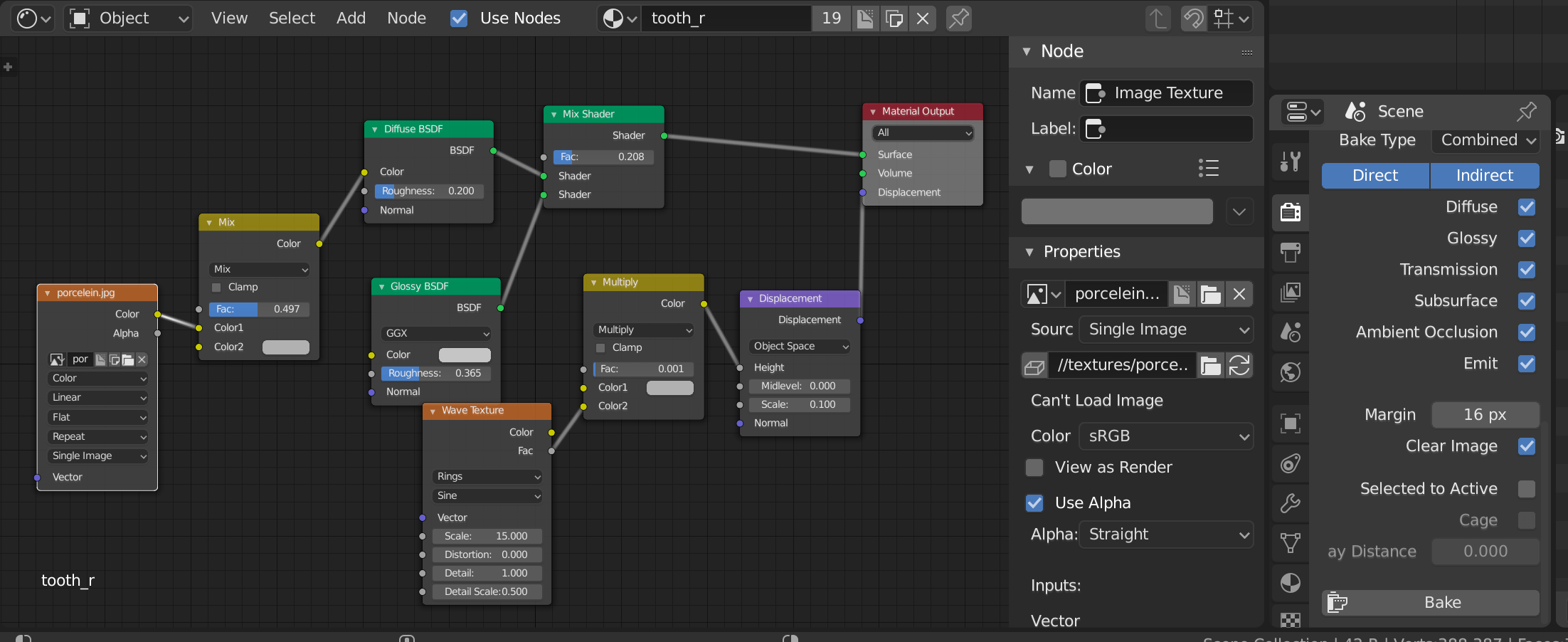
Task: Click the Mix node Color2 swatch
Action: 286,347
